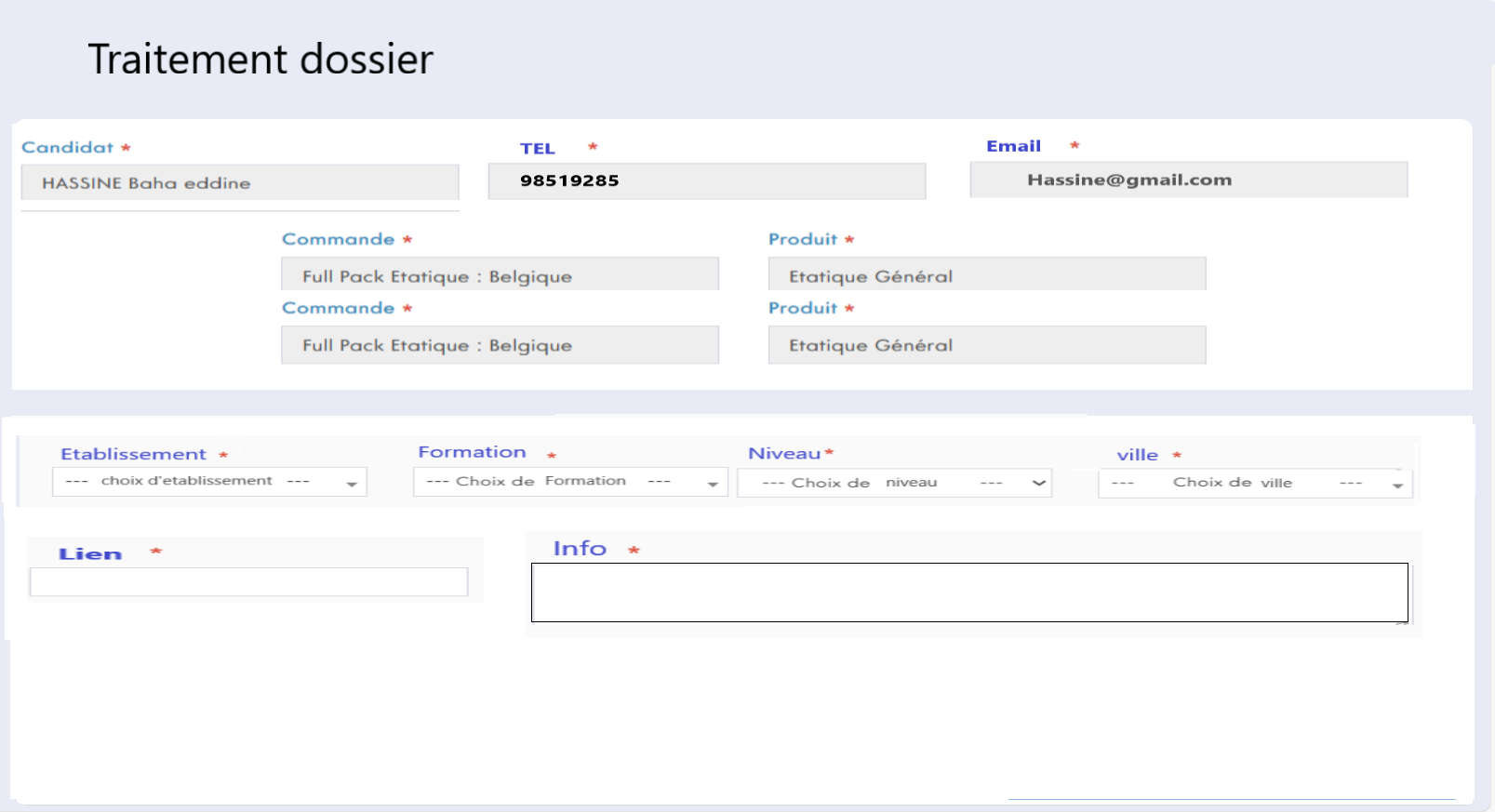Viewport: 1495px width, 812px height.
Task: Select the second Commande field
Action: [x=500, y=345]
